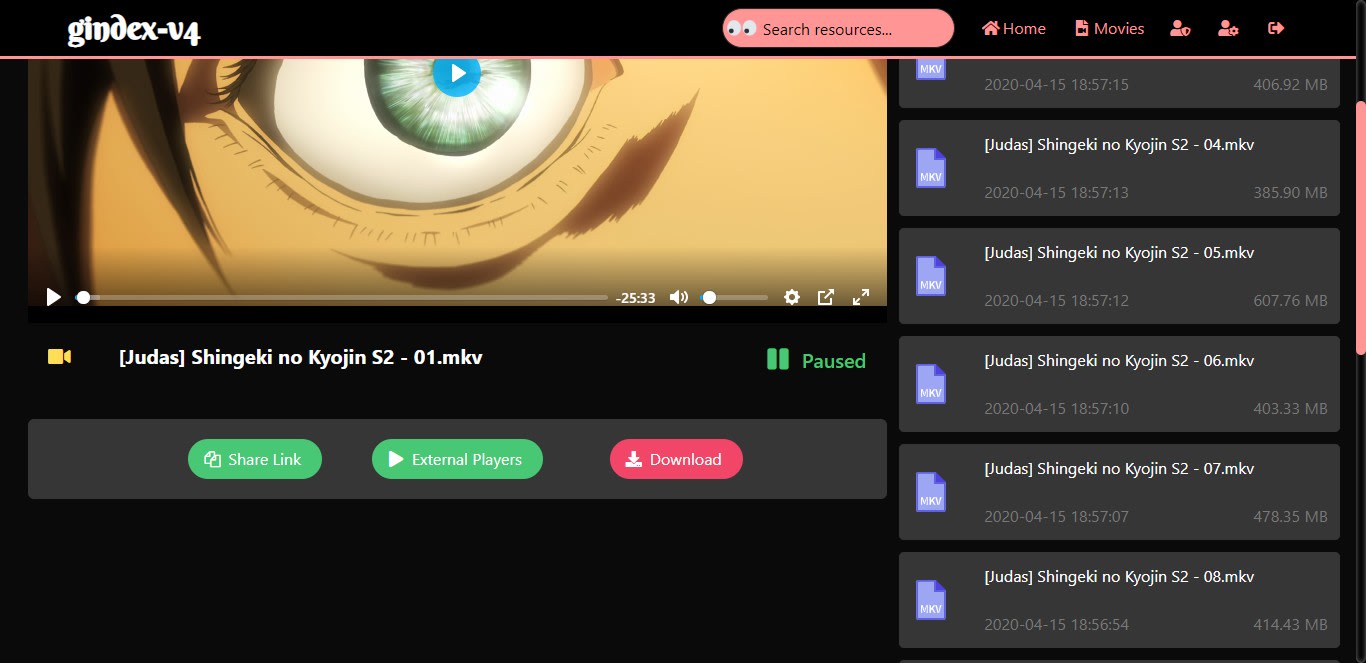Image resolution: width=1366 pixels, height=663 pixels.
Task: Download the current episode
Action: (x=676, y=459)
